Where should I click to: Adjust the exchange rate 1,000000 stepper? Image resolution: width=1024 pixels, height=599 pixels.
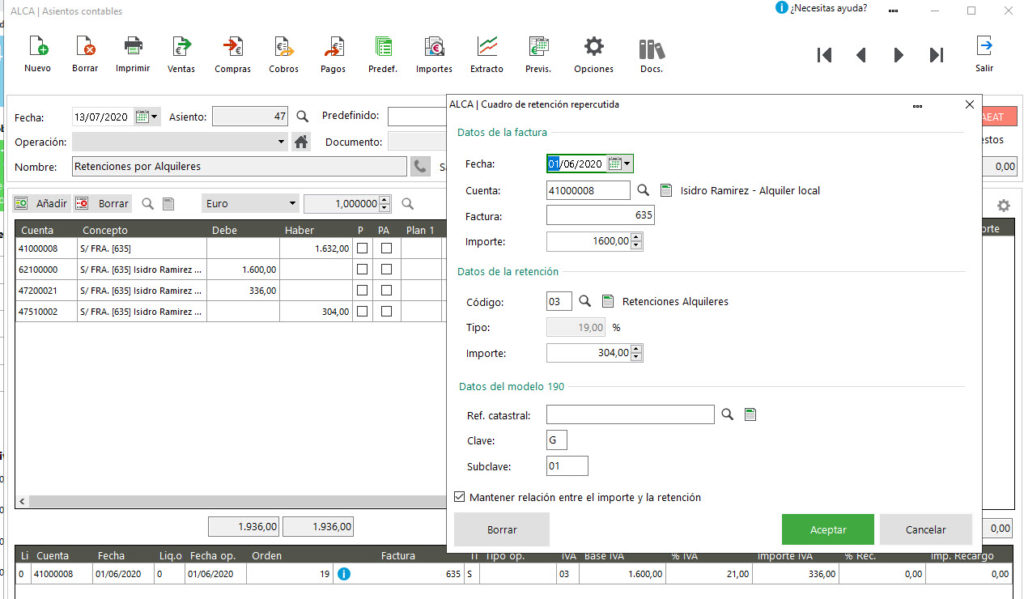pos(385,204)
